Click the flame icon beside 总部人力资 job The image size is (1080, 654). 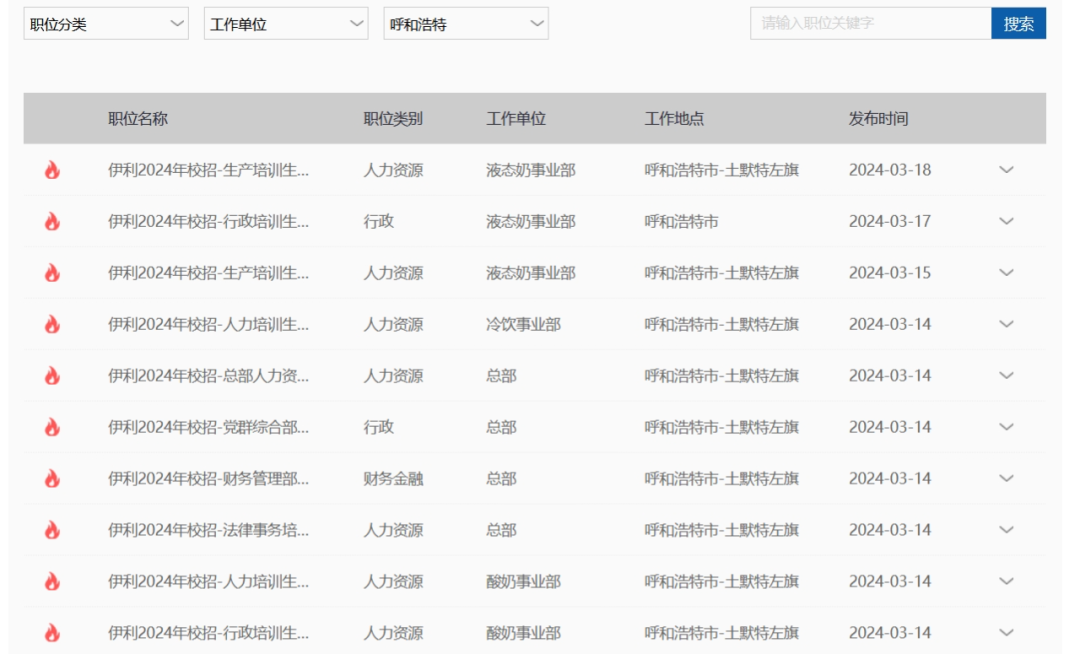tap(52, 376)
